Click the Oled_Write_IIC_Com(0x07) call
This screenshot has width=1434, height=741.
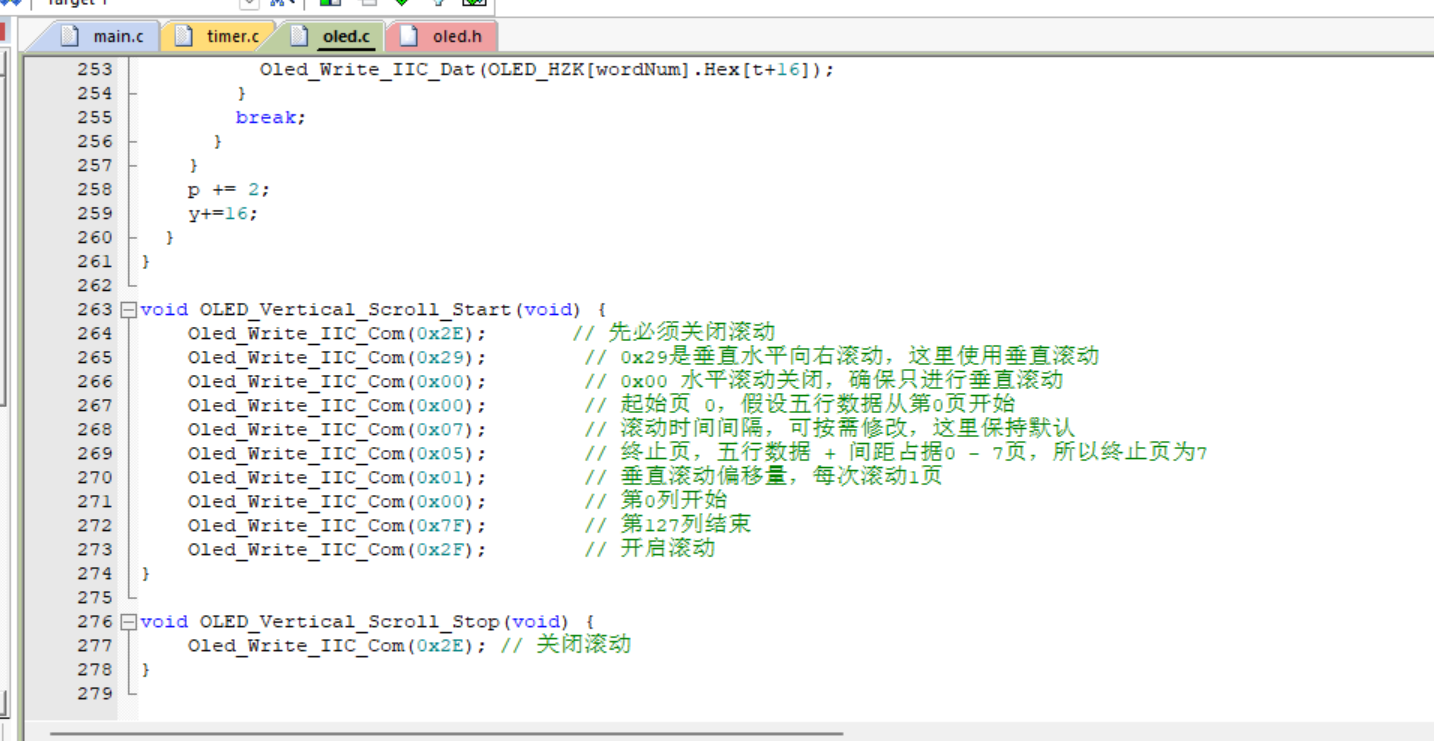tap(337, 430)
